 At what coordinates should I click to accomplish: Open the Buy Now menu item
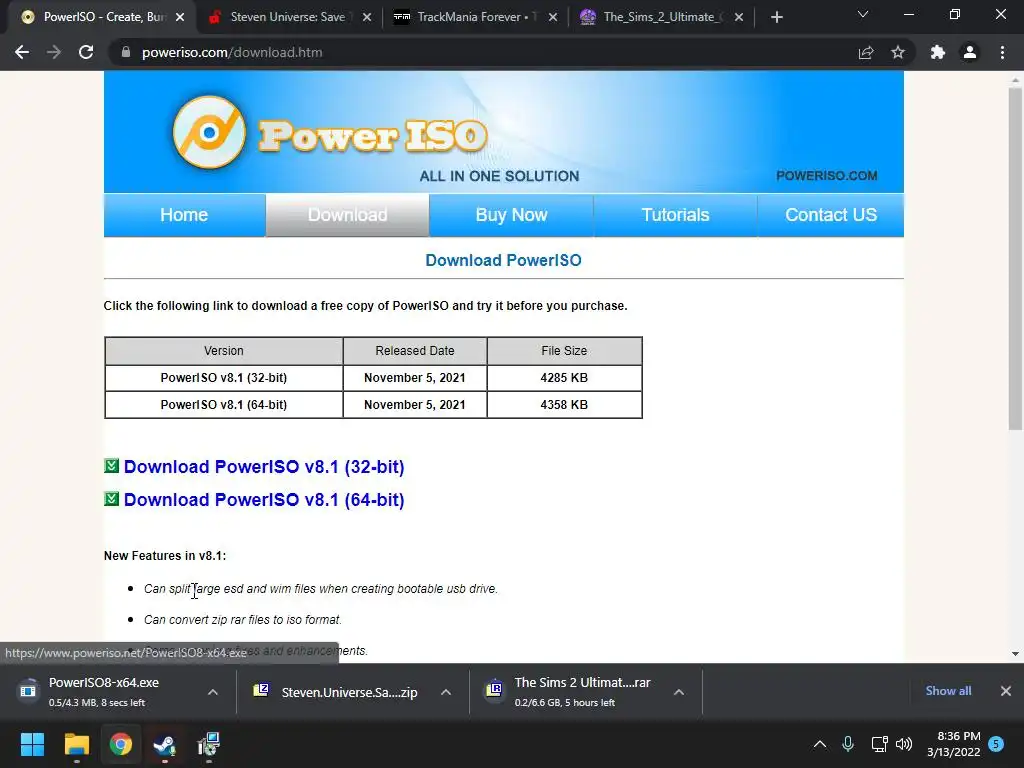(511, 215)
